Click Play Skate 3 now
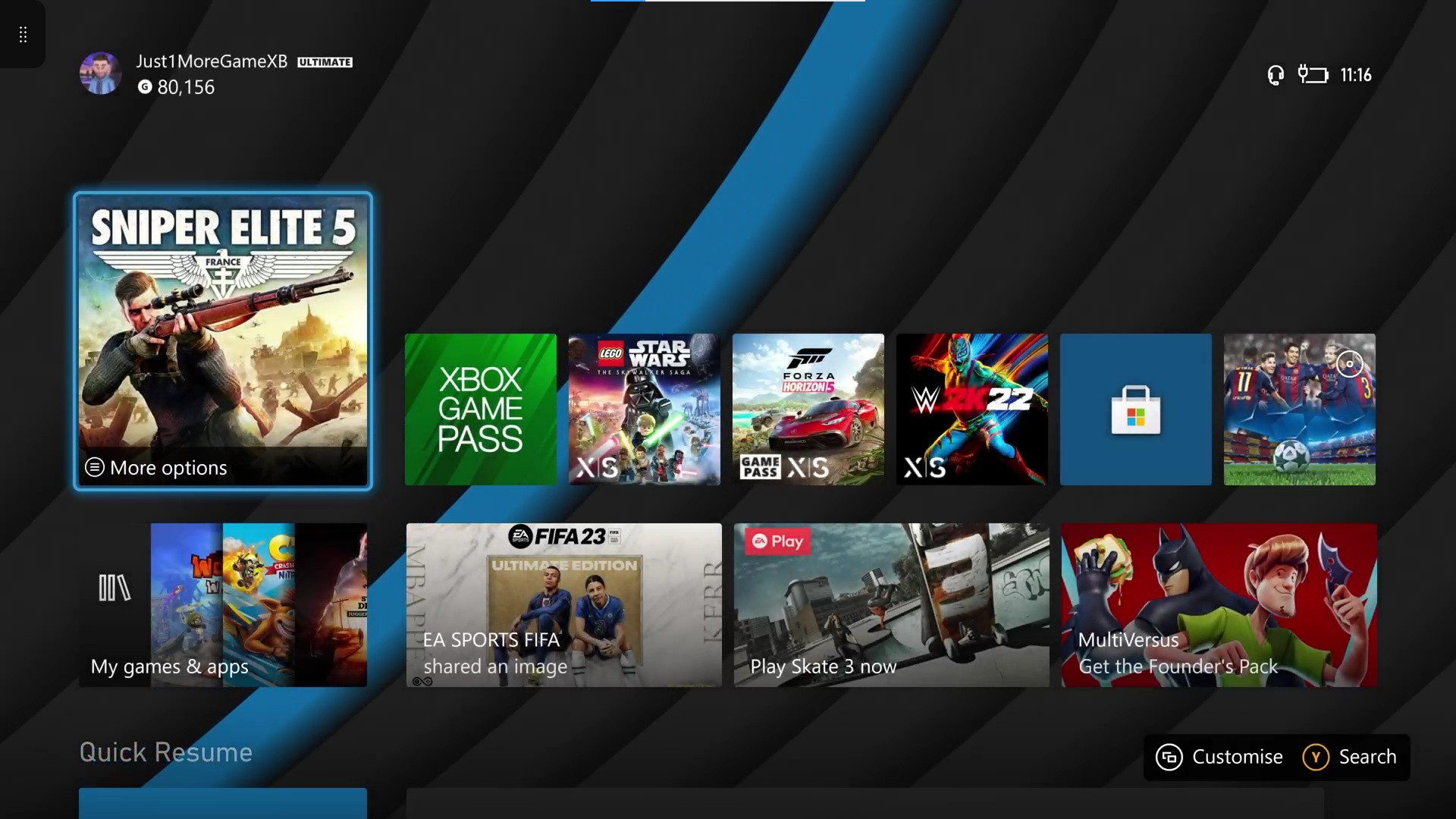Viewport: 1456px width, 819px height. pyautogui.click(x=890, y=604)
